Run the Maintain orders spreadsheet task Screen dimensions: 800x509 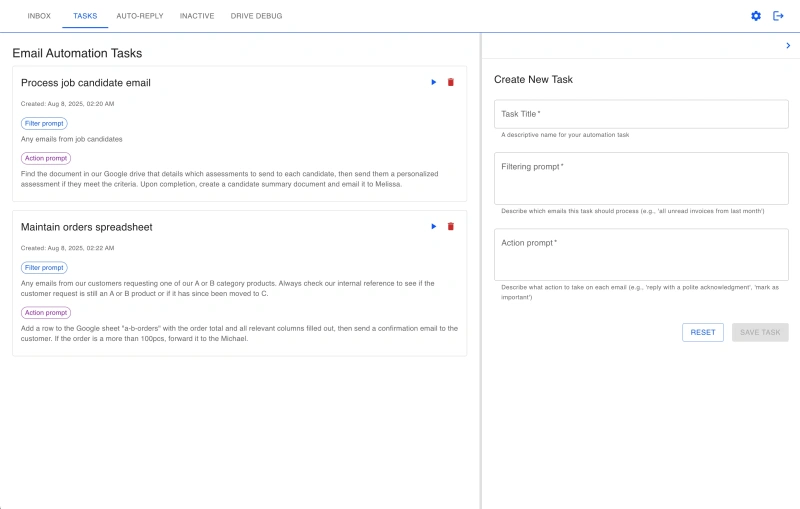coord(433,226)
